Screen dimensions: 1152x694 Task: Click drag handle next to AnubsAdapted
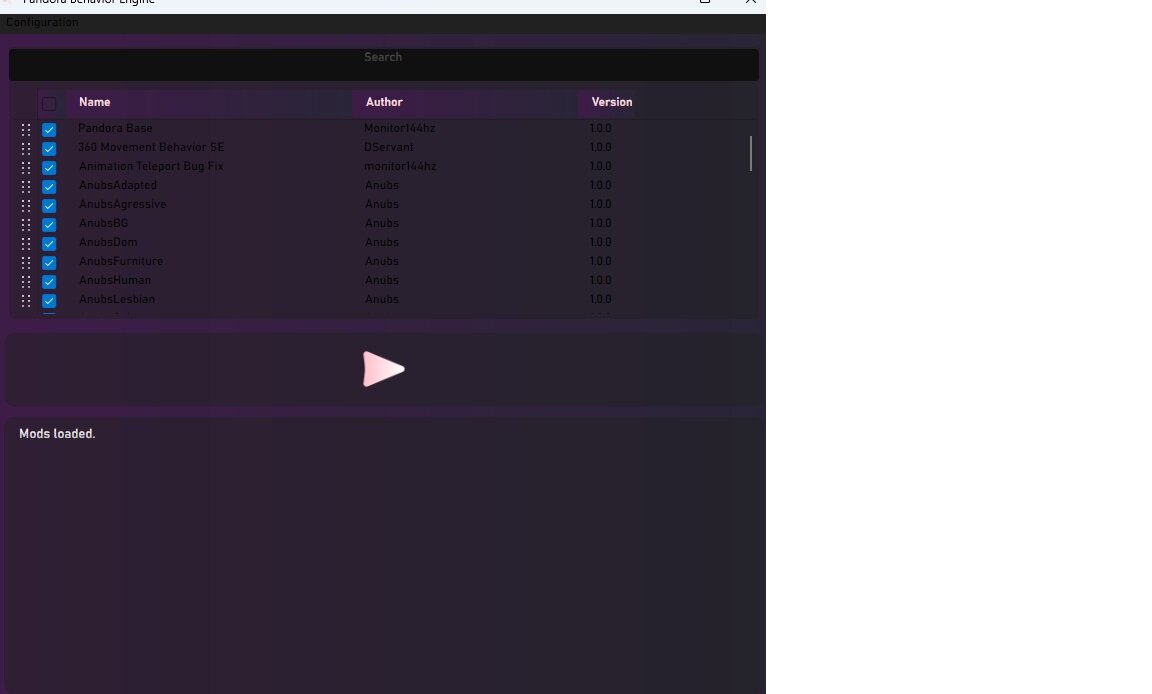click(26, 187)
